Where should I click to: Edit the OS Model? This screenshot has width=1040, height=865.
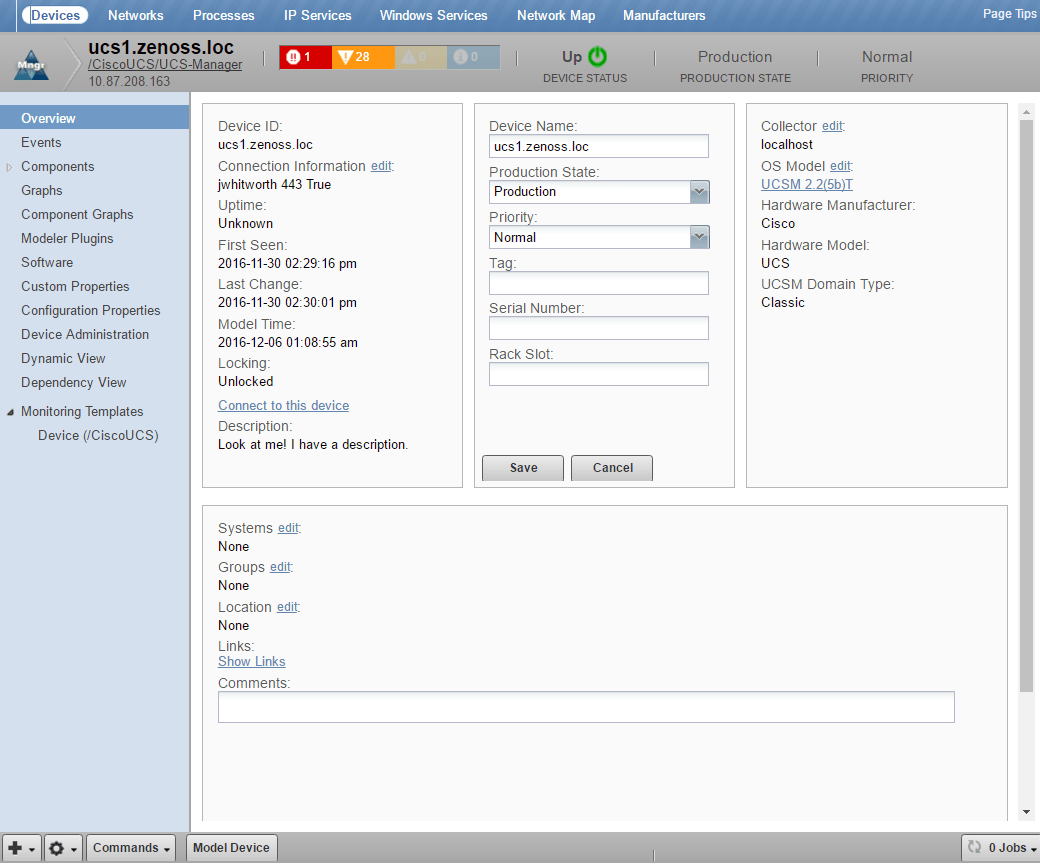pyautogui.click(x=840, y=166)
